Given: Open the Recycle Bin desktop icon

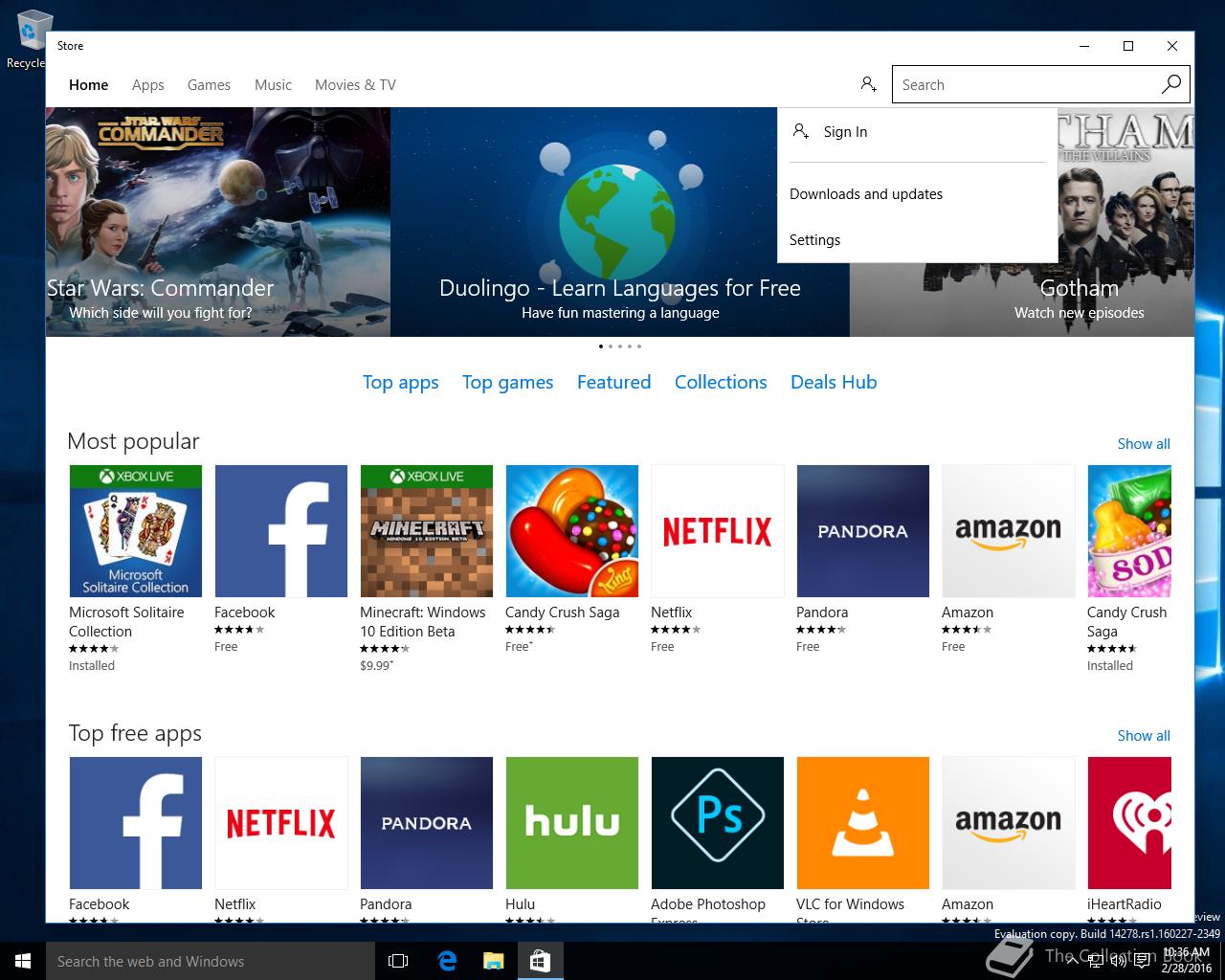Looking at the screenshot, I should click(29, 40).
